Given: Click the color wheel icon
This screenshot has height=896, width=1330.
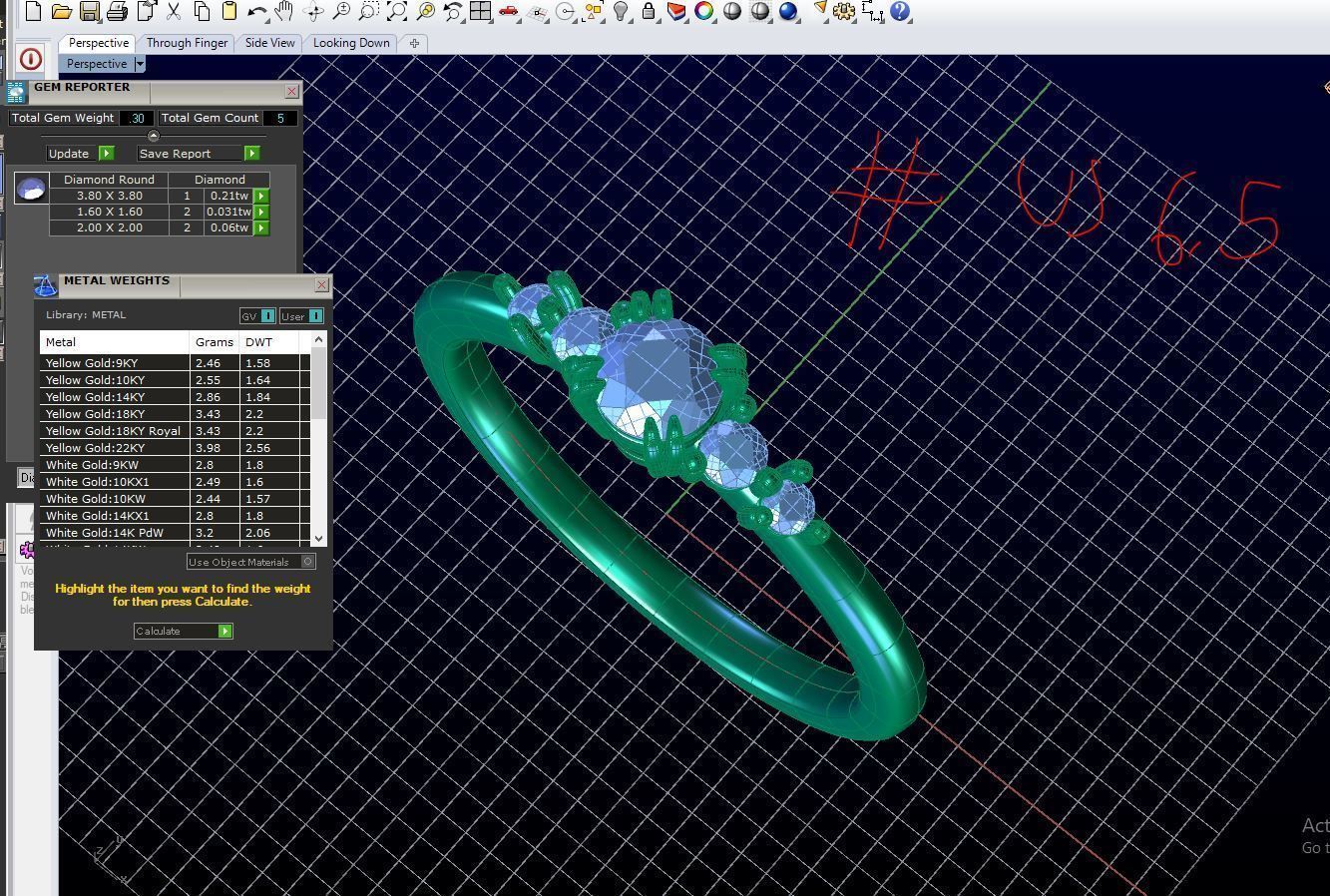Looking at the screenshot, I should coord(704,12).
